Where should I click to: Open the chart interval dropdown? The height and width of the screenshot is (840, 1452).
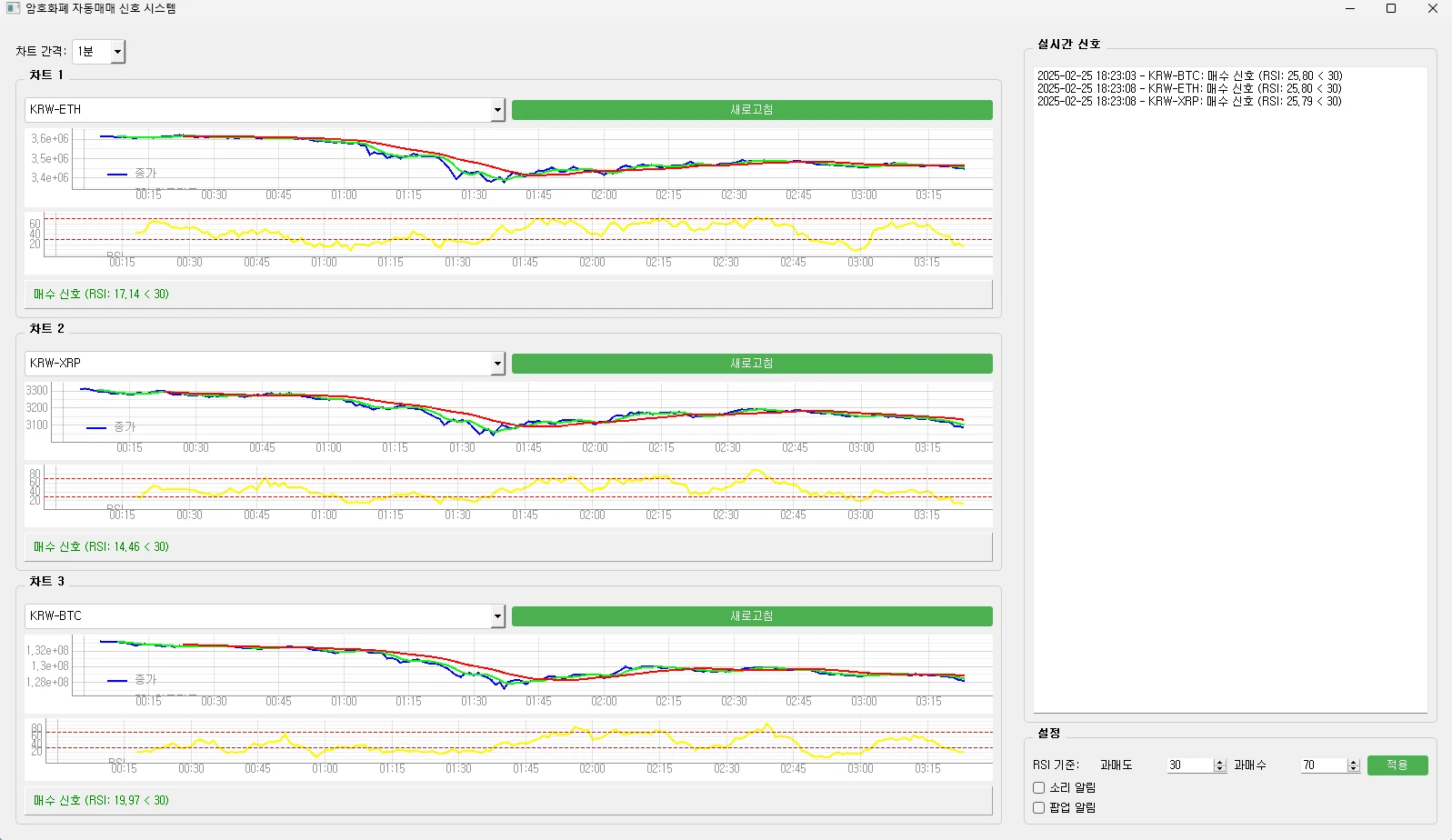tap(116, 52)
